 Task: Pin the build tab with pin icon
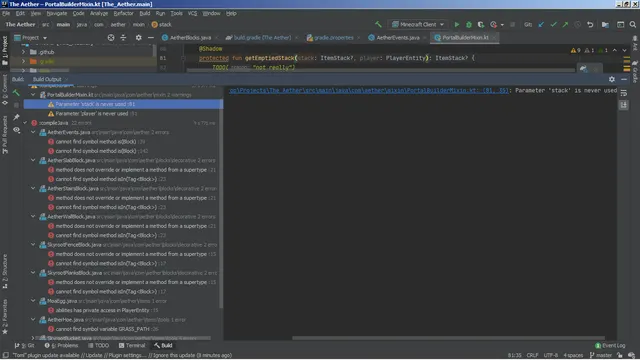coord(16,117)
